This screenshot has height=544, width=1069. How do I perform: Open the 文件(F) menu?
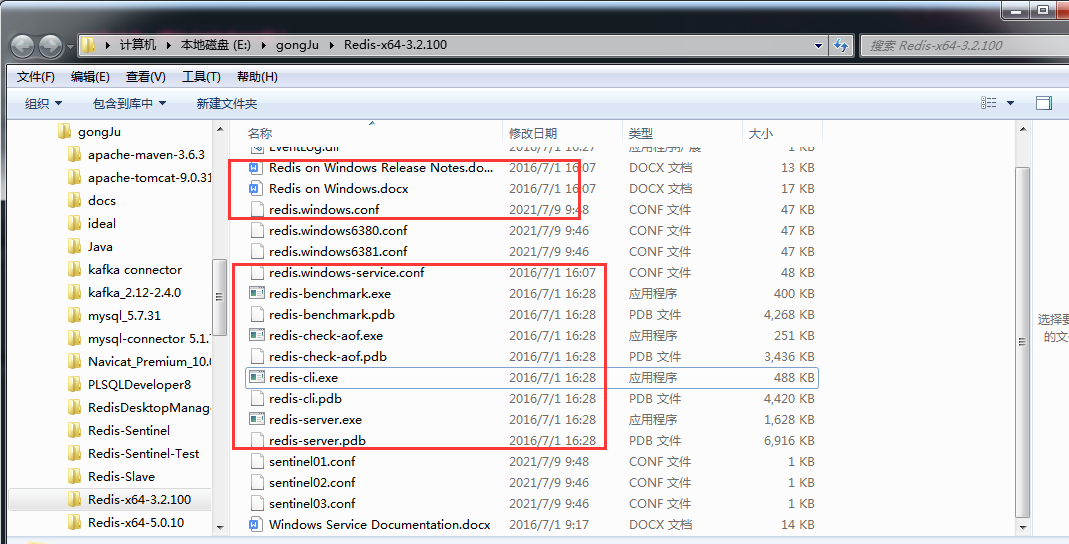(35, 77)
